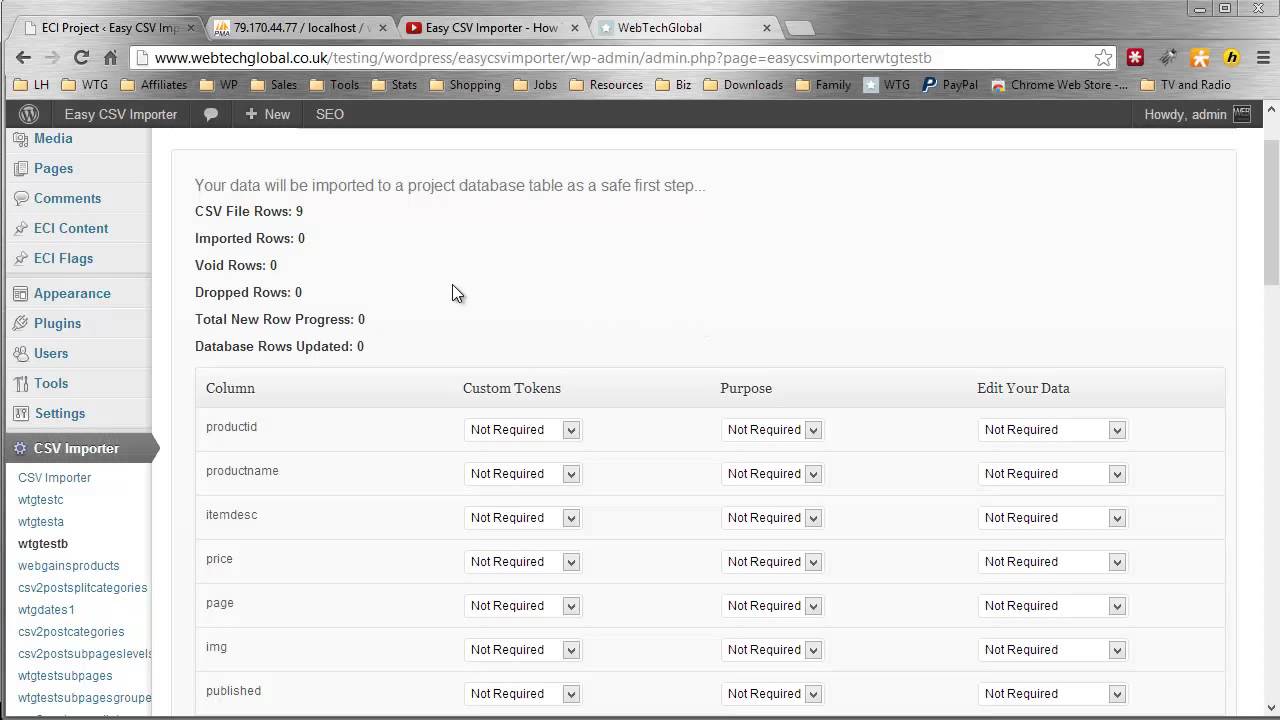
Task: Open Comments in WordPress sidebar
Action: click(67, 198)
